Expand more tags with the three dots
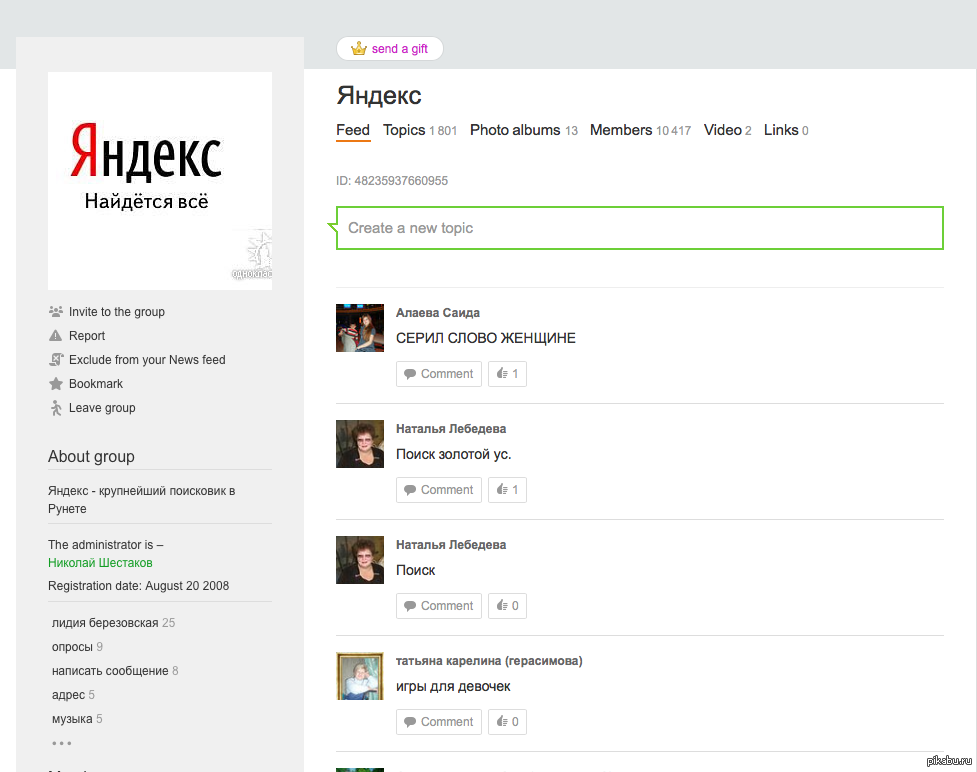Viewport: 977px width, 772px height. click(62, 743)
